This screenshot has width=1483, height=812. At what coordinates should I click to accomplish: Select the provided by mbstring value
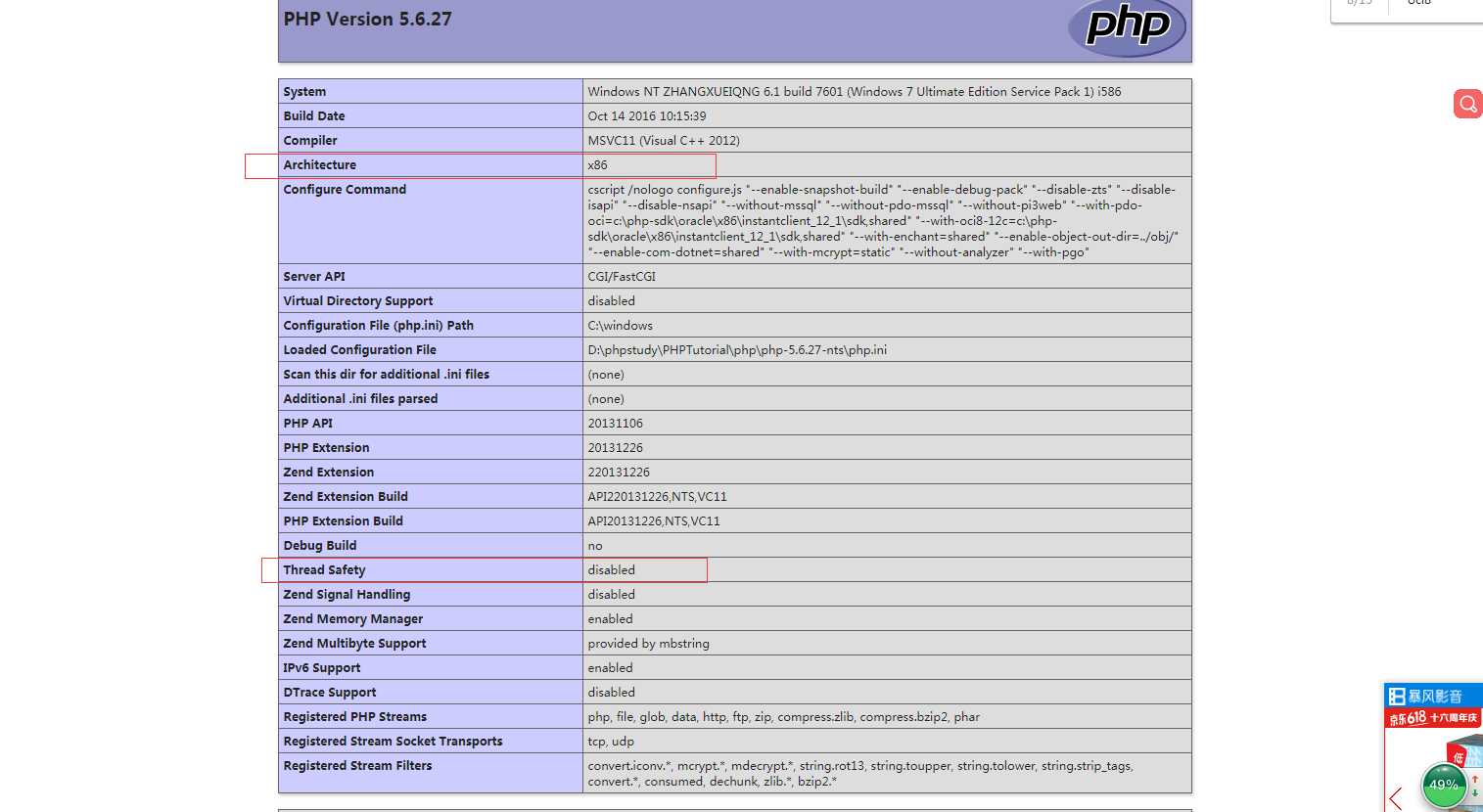tap(649, 644)
